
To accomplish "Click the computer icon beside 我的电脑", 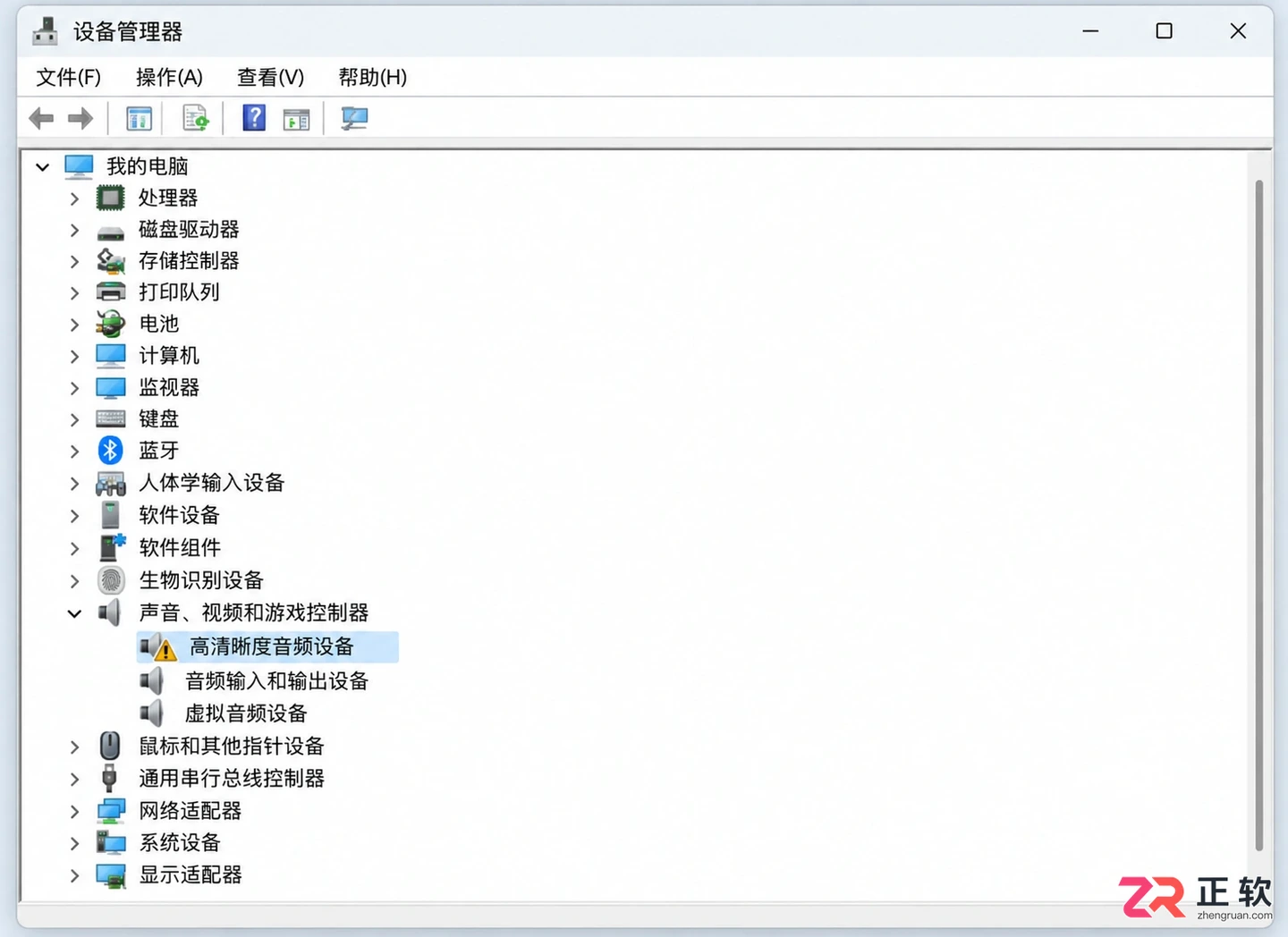I will (x=79, y=166).
